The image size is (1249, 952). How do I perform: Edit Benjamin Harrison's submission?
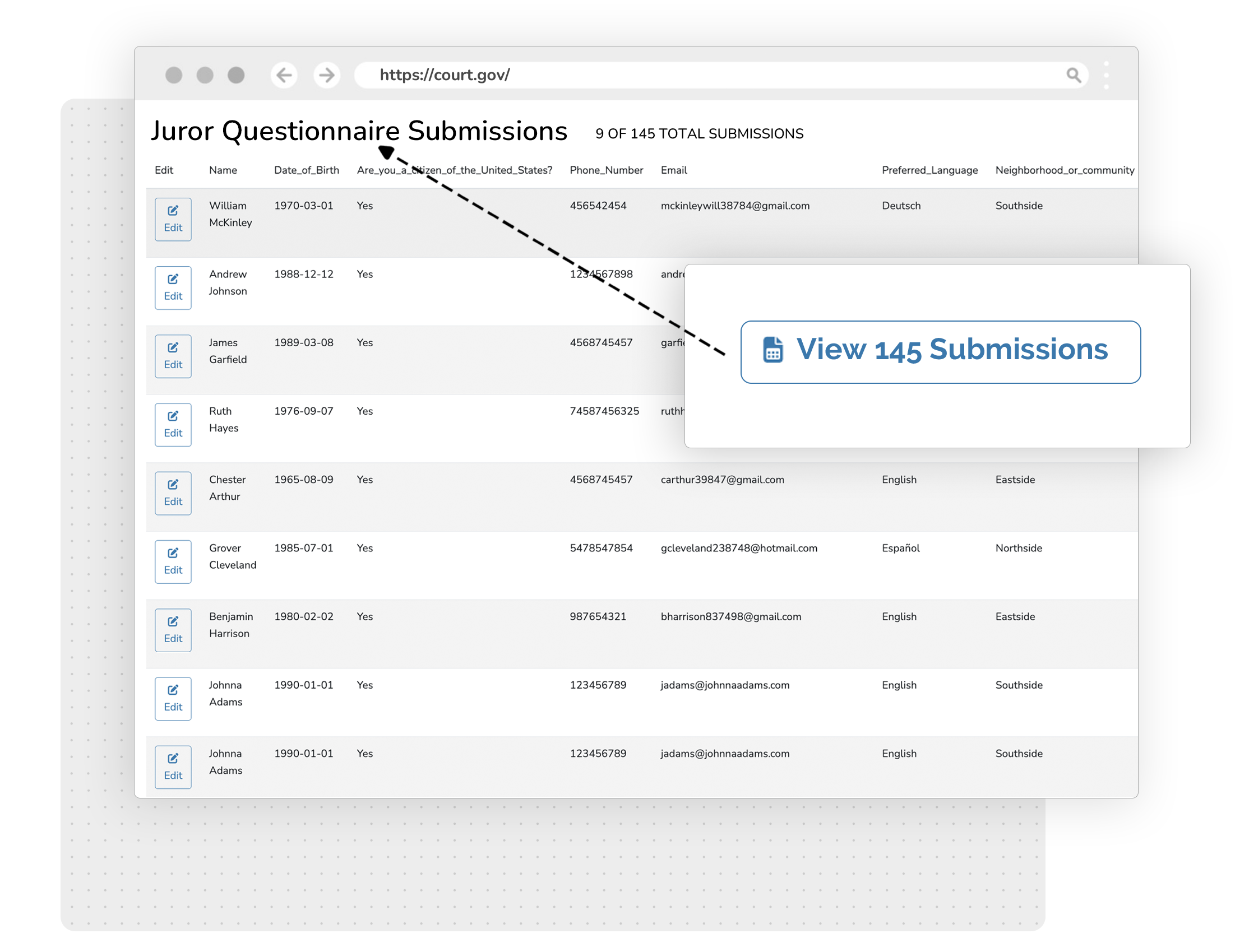(x=173, y=631)
